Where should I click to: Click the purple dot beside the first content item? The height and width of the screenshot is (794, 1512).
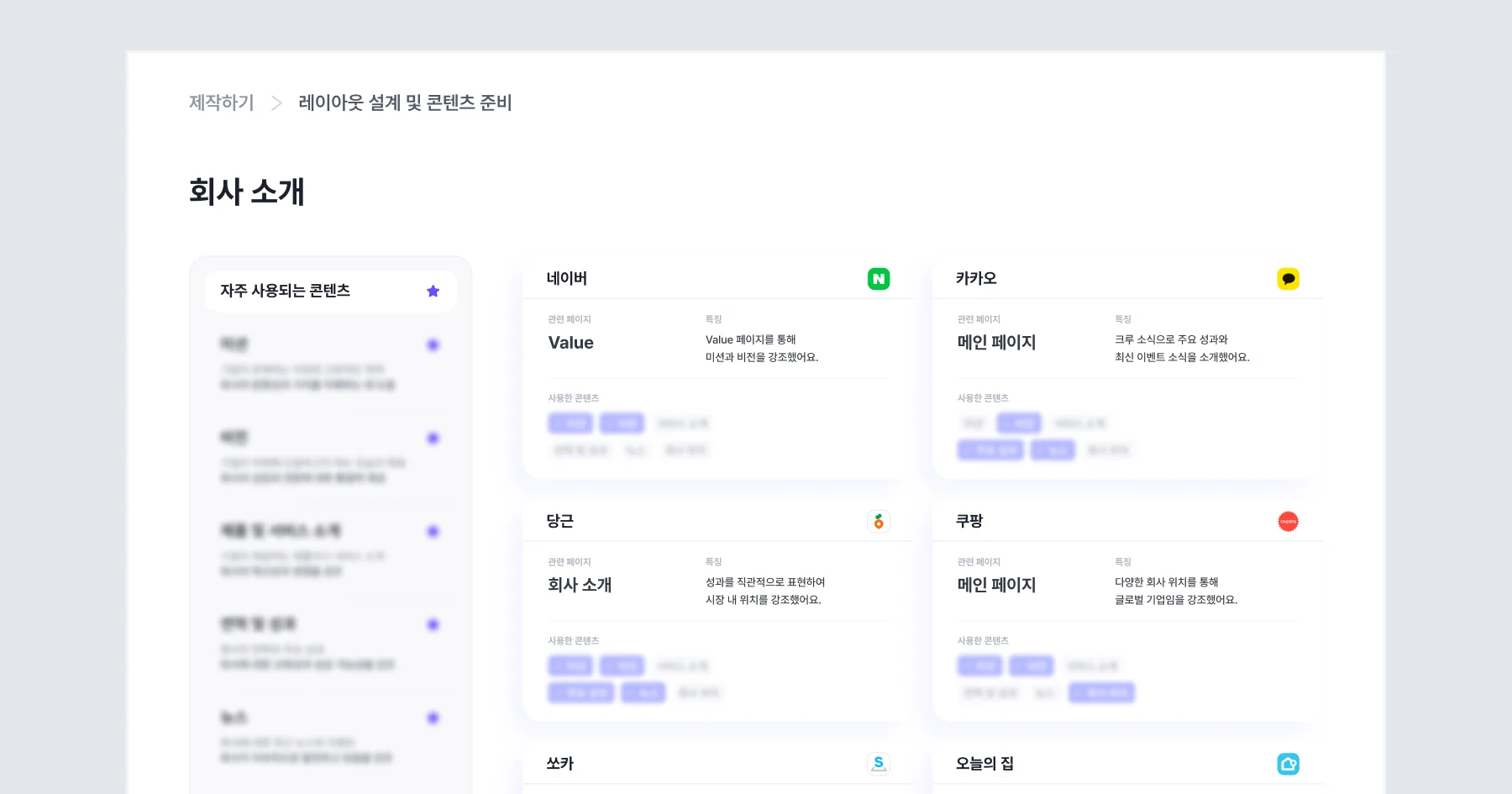(x=433, y=344)
